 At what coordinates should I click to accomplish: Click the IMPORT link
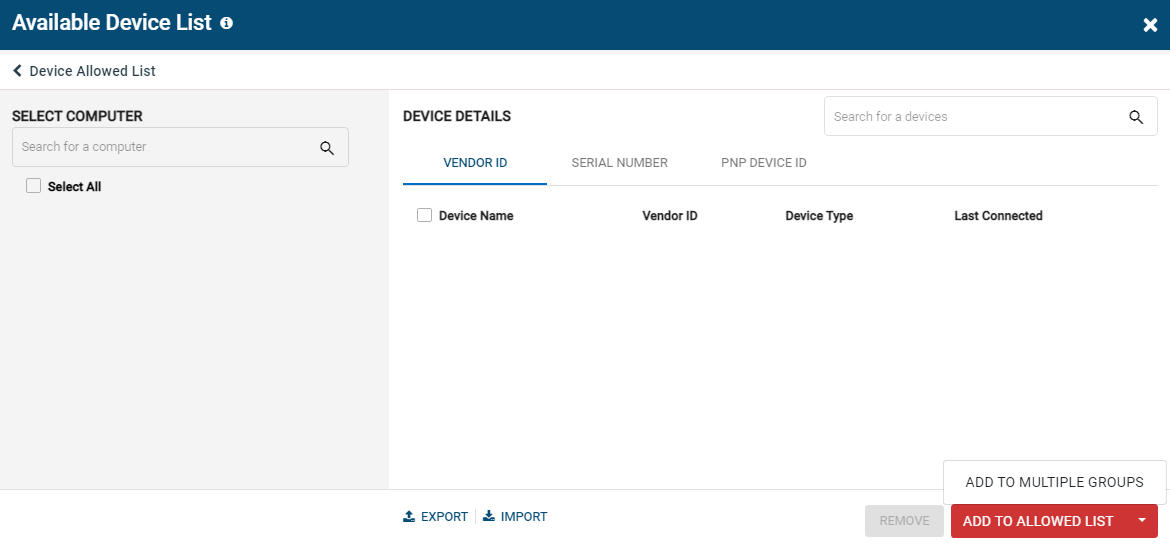524,516
